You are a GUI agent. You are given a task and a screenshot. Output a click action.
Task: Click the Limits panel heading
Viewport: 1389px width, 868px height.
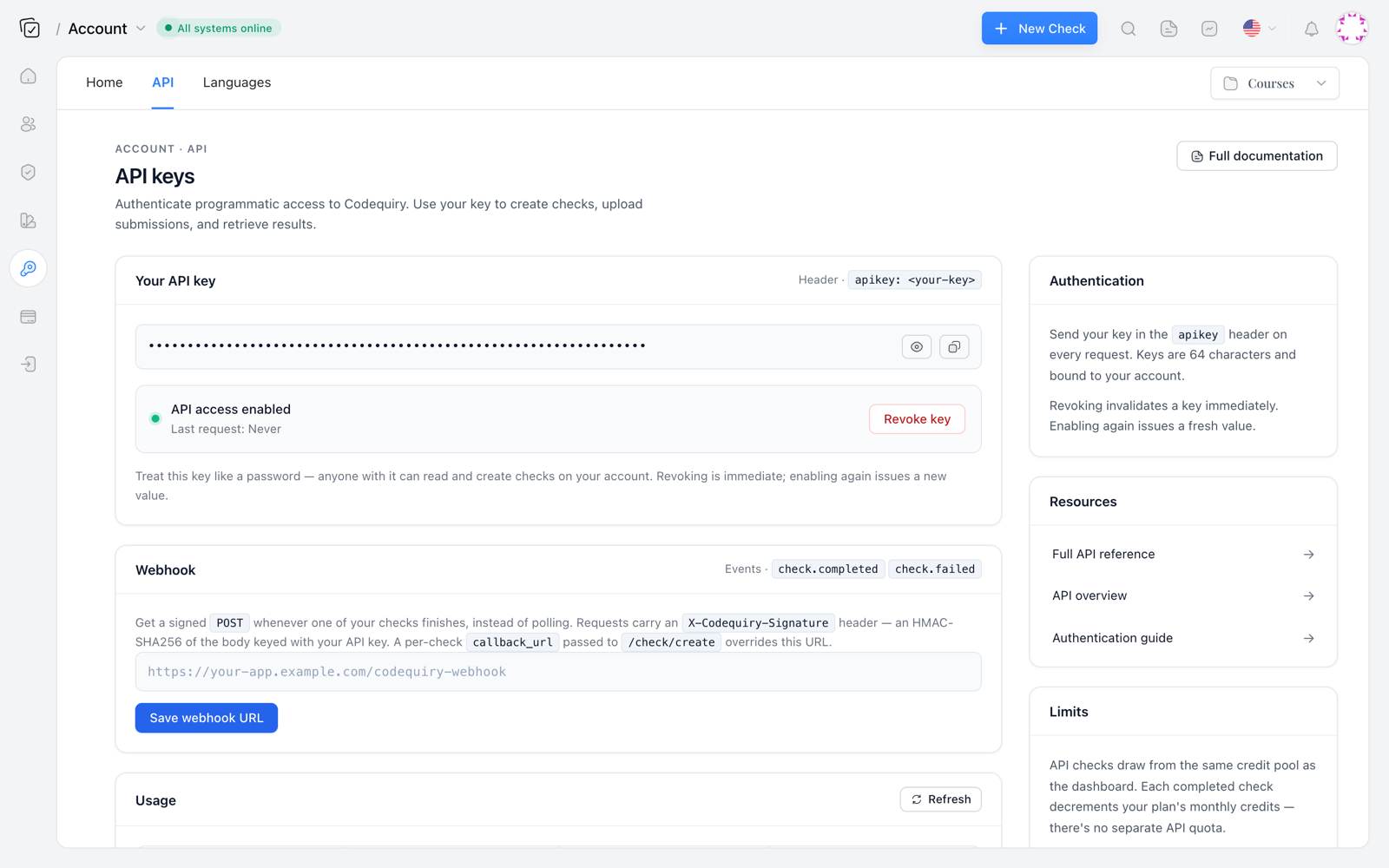coord(1069,712)
